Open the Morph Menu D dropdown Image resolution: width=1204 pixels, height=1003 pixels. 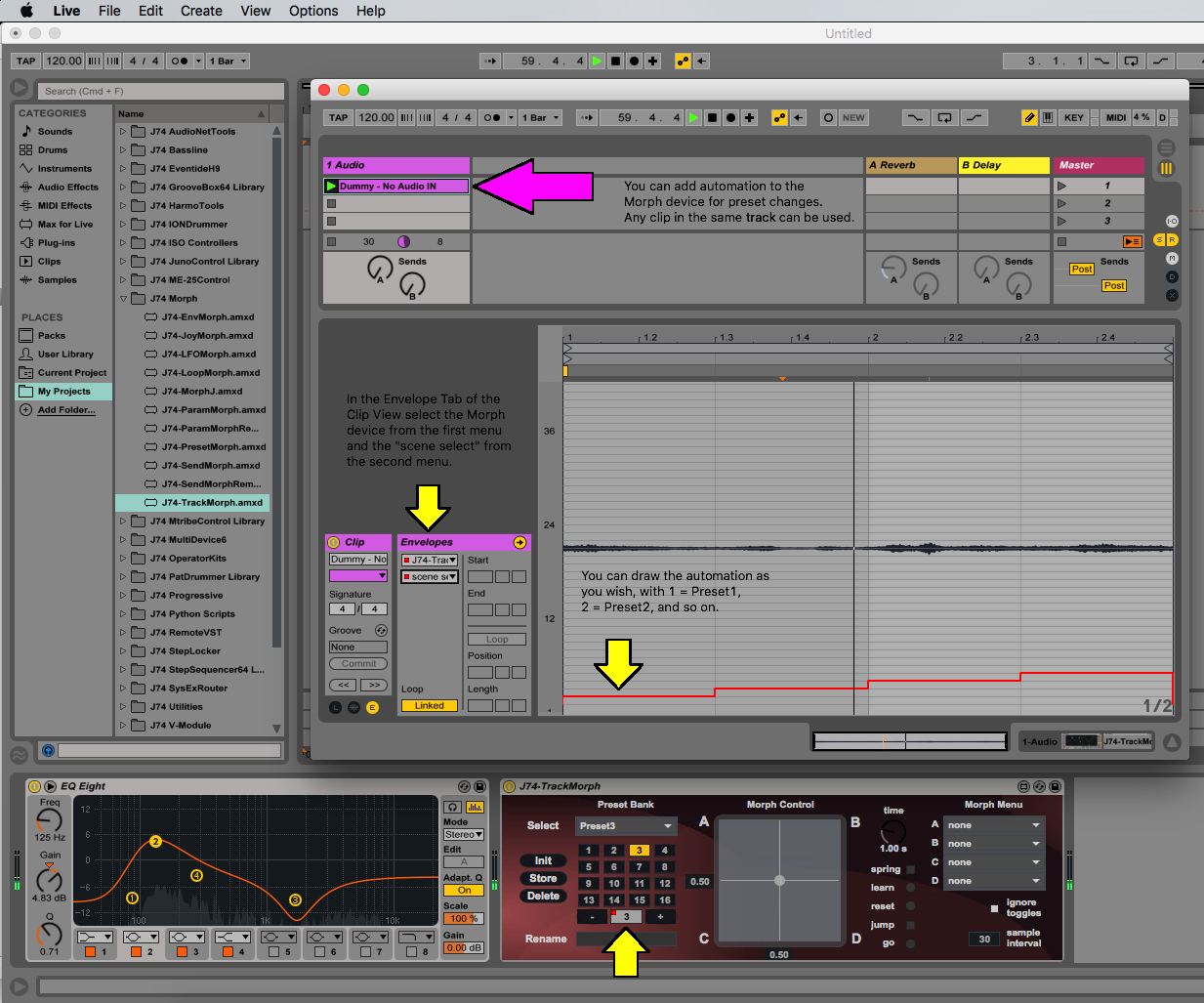(x=994, y=881)
